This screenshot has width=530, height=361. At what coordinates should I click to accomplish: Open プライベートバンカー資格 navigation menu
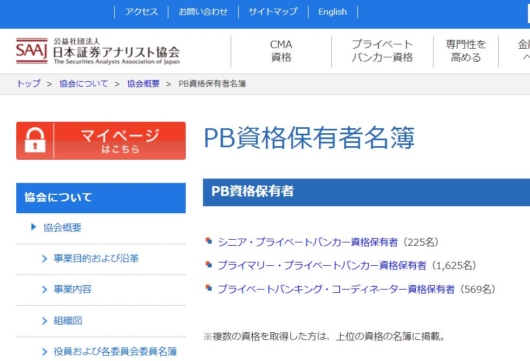click(382, 51)
